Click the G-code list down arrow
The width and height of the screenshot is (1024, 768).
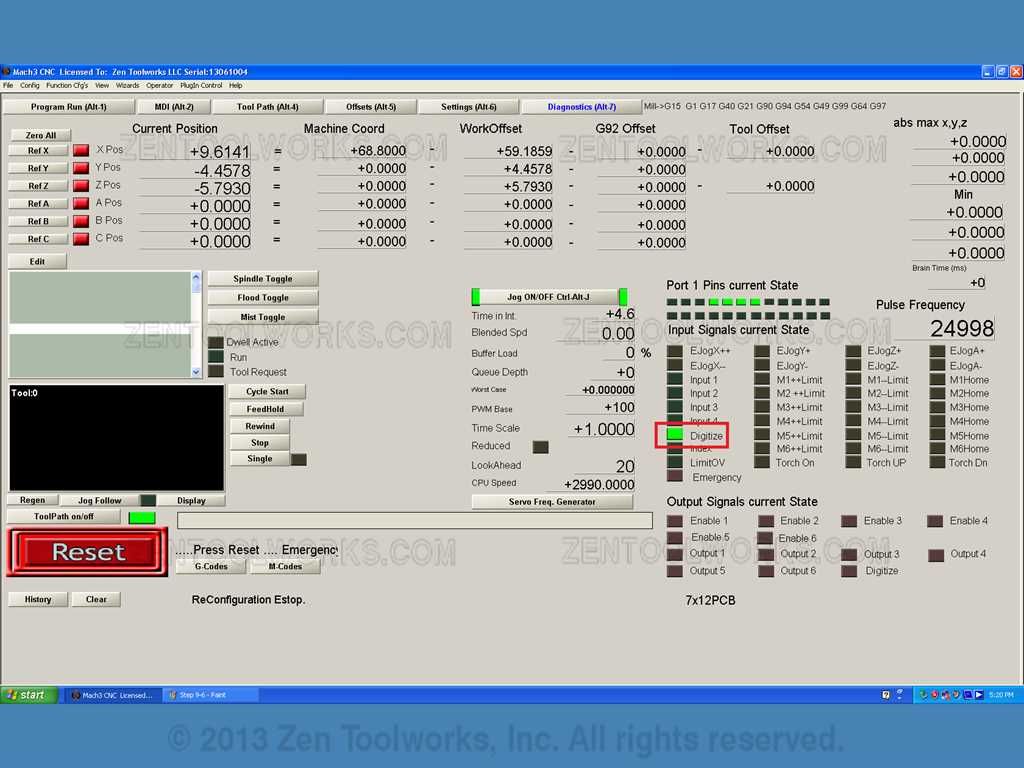(x=196, y=372)
